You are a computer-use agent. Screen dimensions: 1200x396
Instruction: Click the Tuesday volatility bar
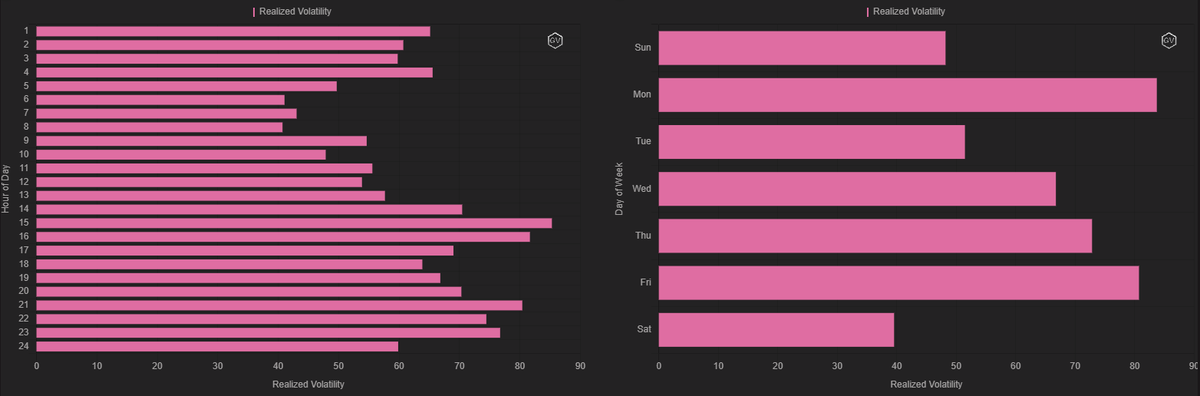point(811,141)
